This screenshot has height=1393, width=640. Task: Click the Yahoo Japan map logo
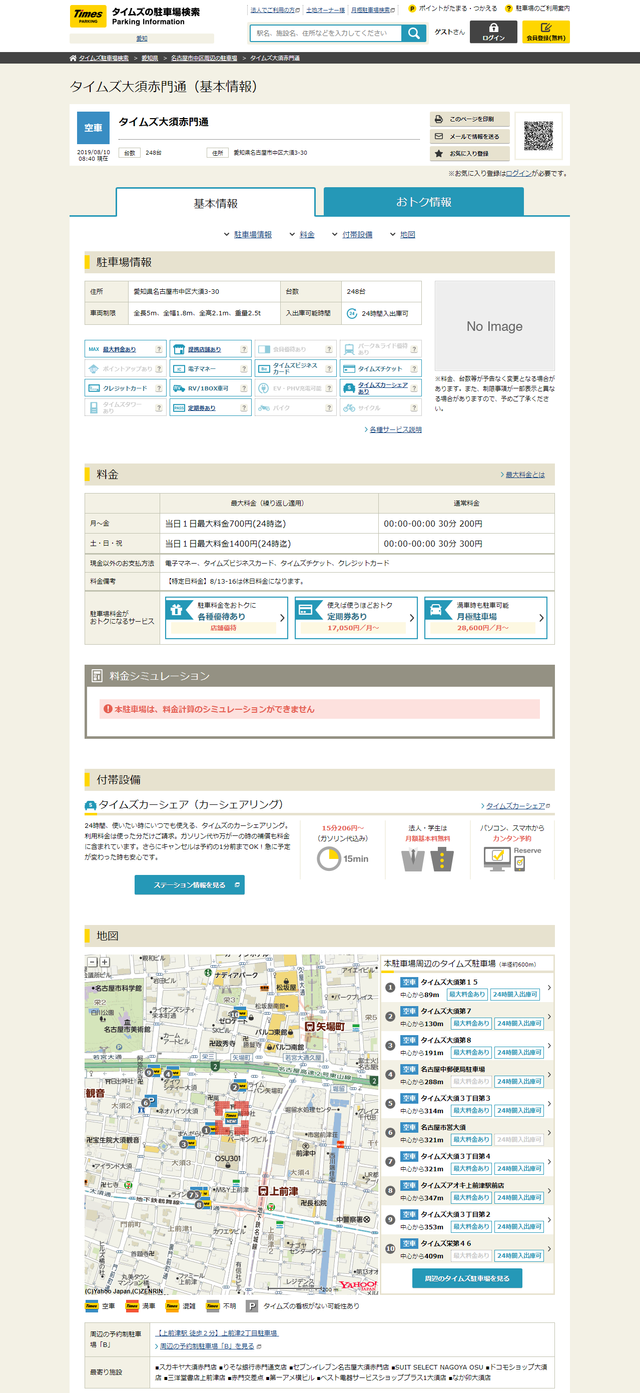(x=357, y=1284)
